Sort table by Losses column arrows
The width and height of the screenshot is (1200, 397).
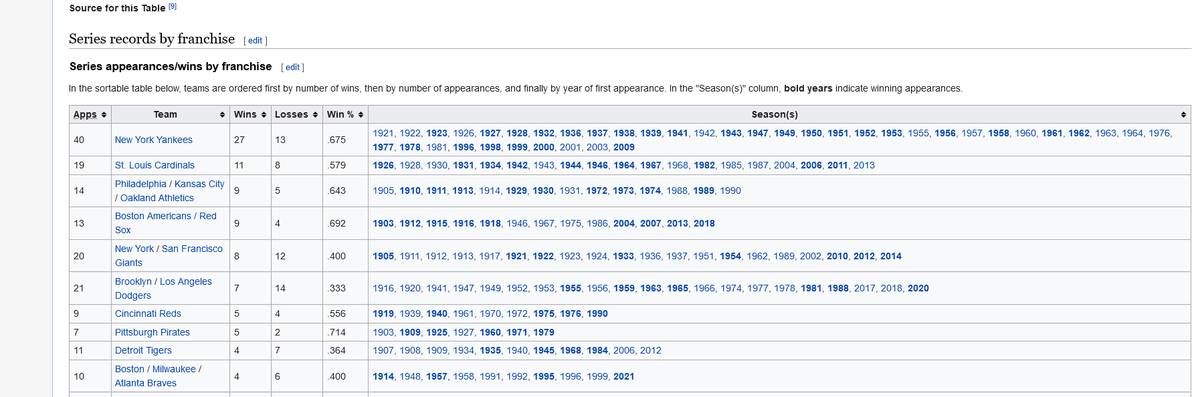pos(314,114)
